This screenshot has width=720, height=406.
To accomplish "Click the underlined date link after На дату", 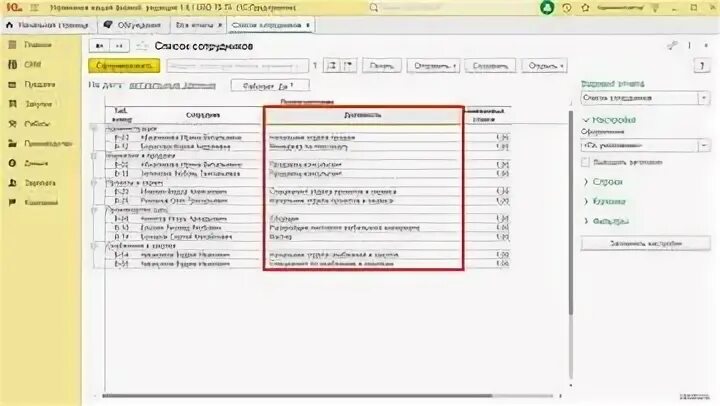I will pyautogui.click(x=172, y=85).
